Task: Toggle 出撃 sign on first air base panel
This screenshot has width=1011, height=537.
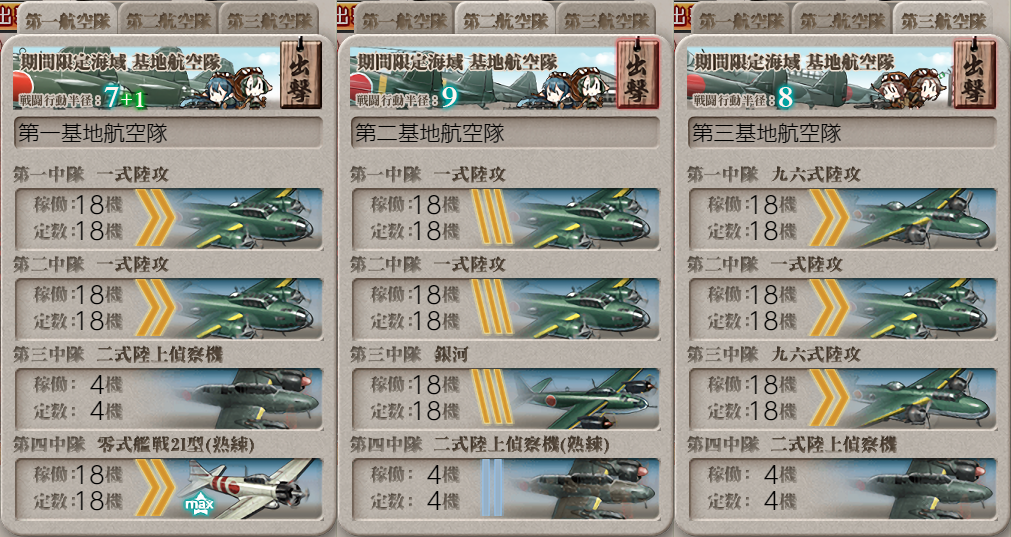Action: [300, 73]
